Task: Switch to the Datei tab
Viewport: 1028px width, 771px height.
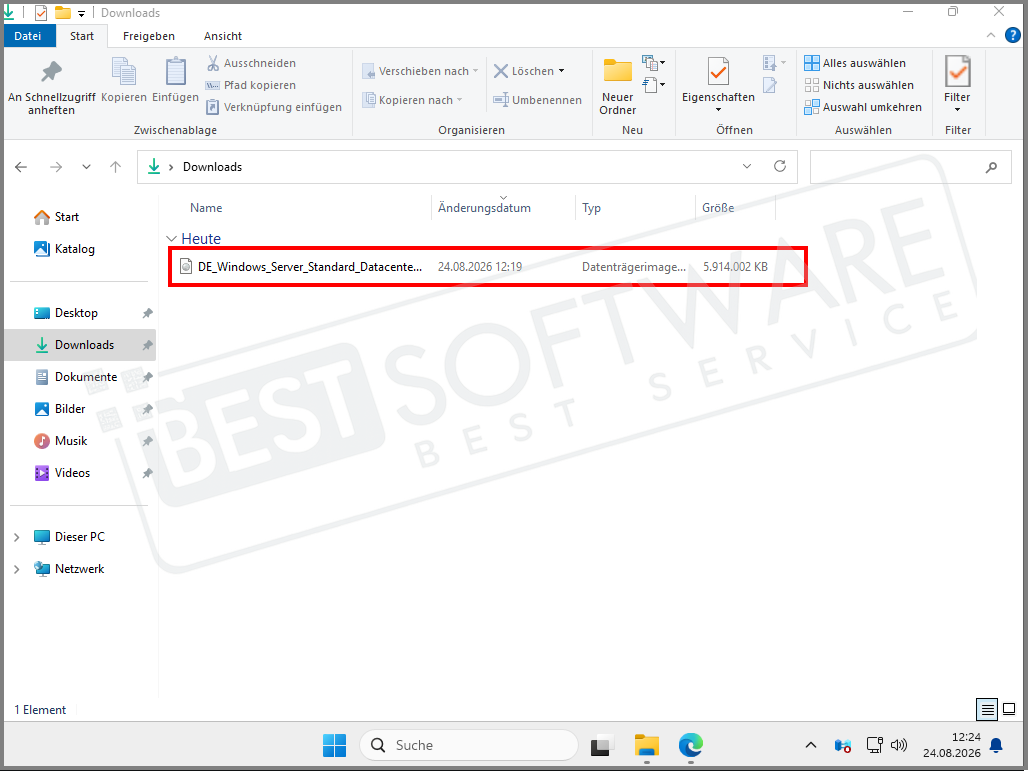Action: tap(28, 36)
